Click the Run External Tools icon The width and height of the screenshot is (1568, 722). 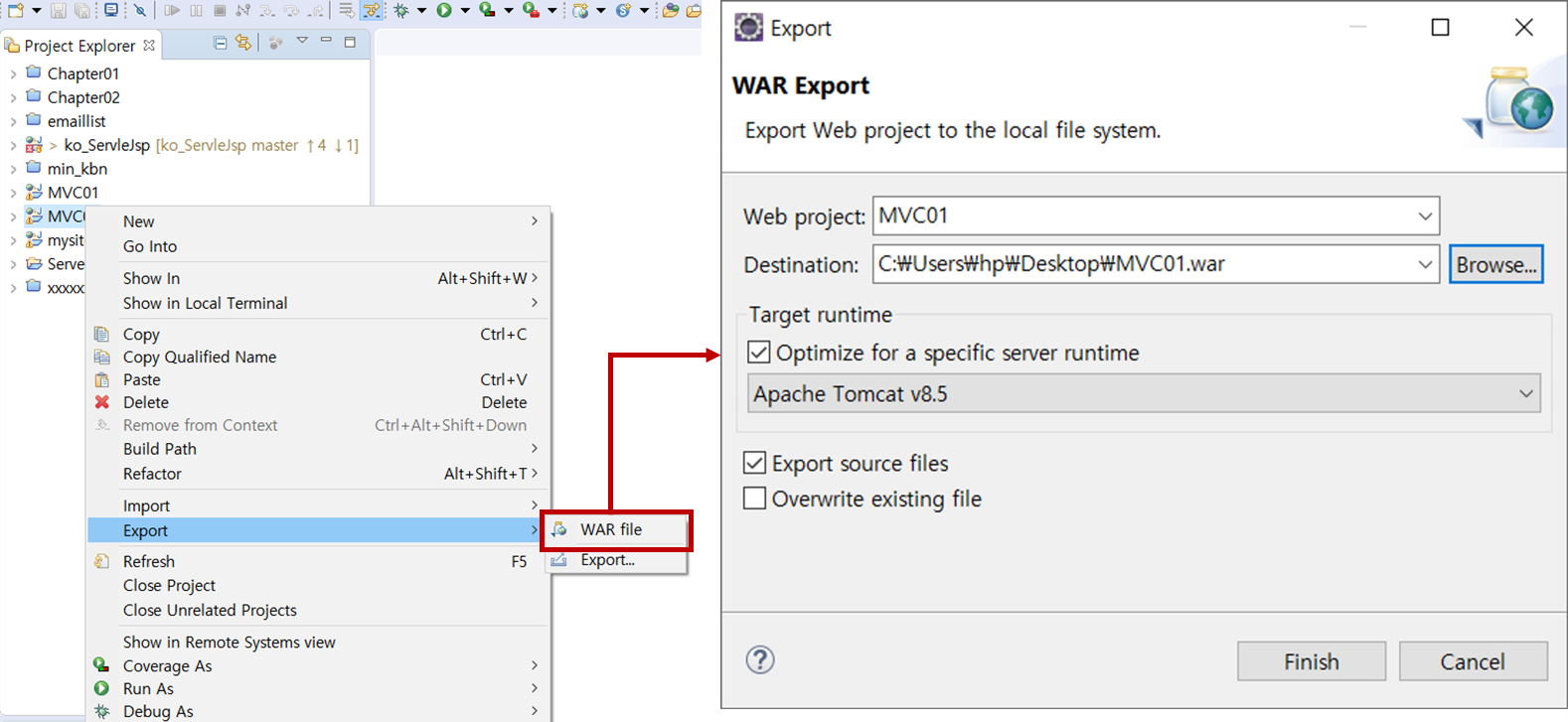click(531, 10)
